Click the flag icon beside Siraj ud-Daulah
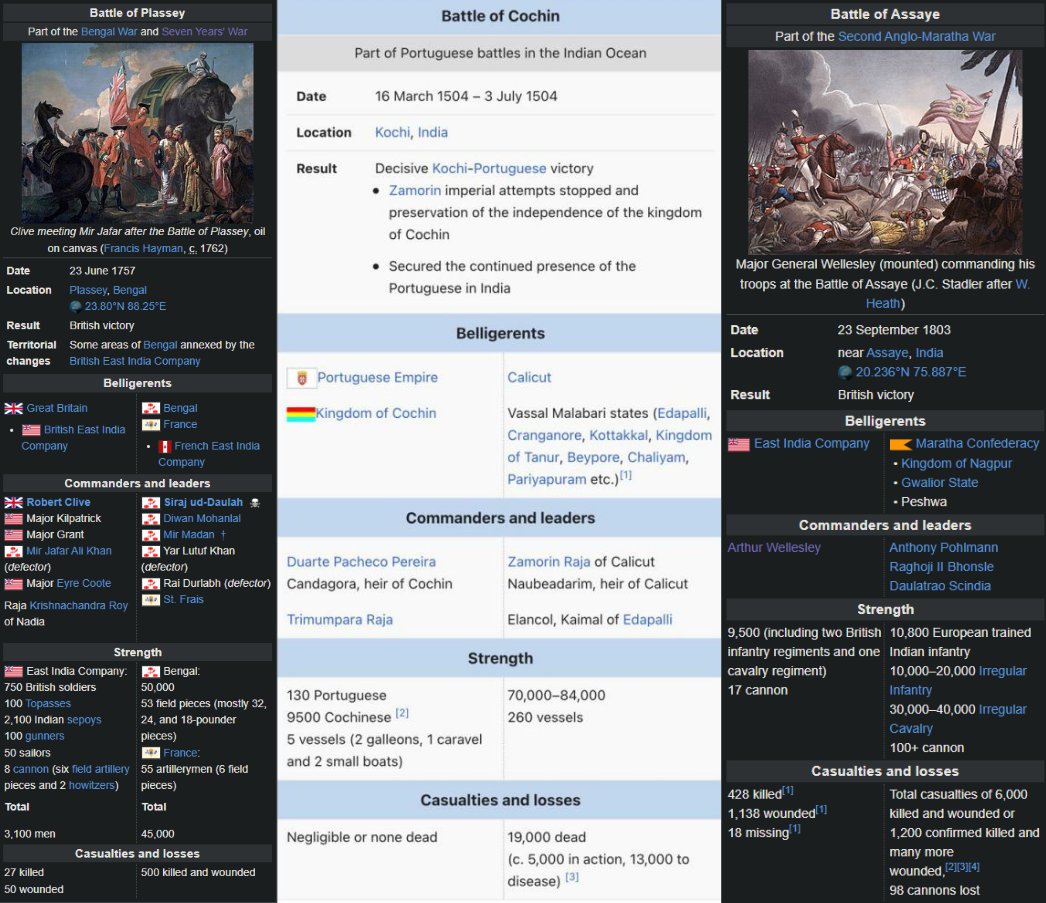The image size is (1046, 903). (151, 502)
